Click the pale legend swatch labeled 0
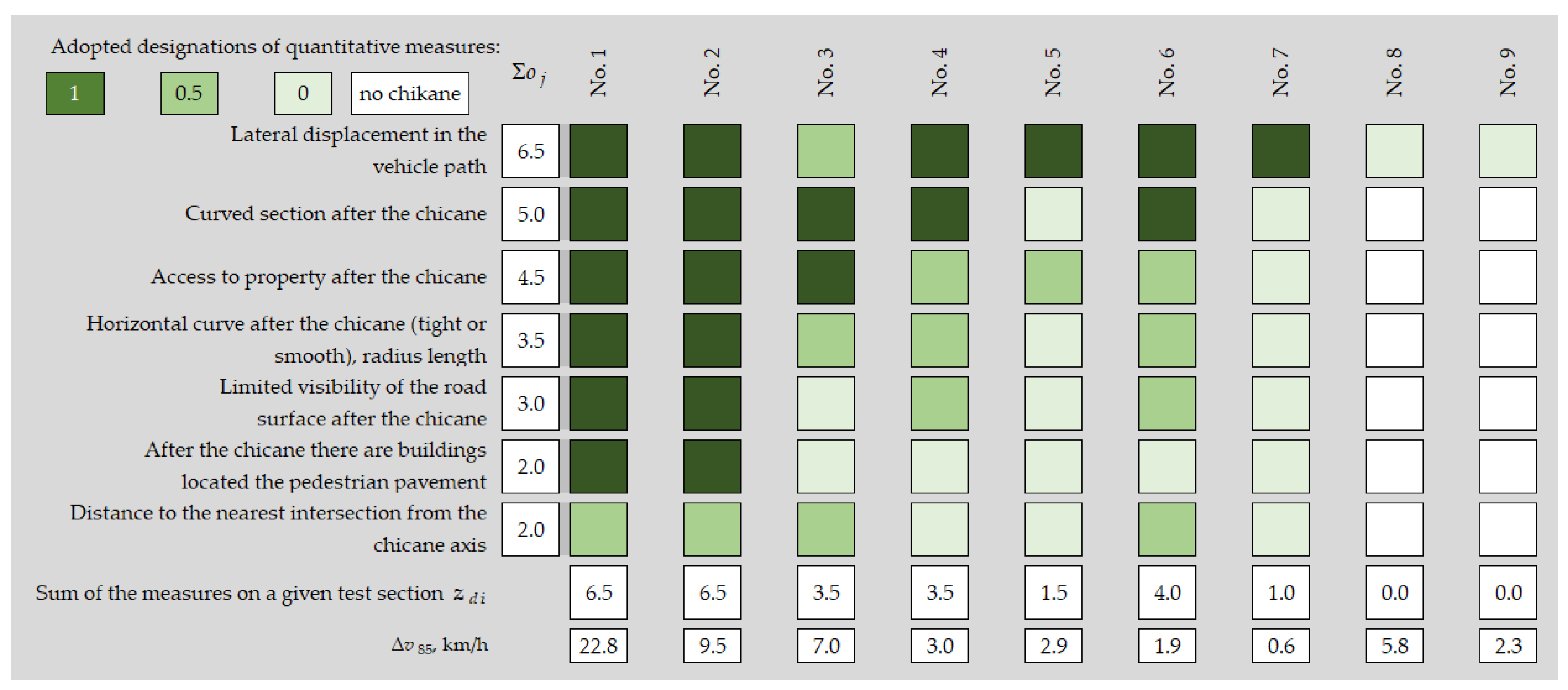Viewport: 1568px width, 690px height. pos(303,93)
